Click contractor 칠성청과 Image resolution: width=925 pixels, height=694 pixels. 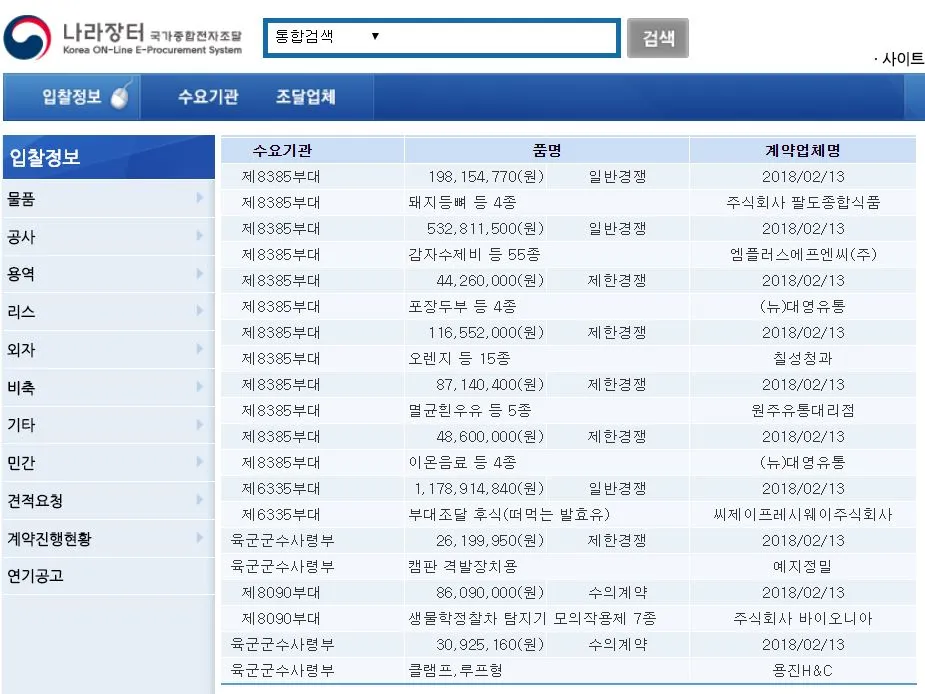click(803, 358)
